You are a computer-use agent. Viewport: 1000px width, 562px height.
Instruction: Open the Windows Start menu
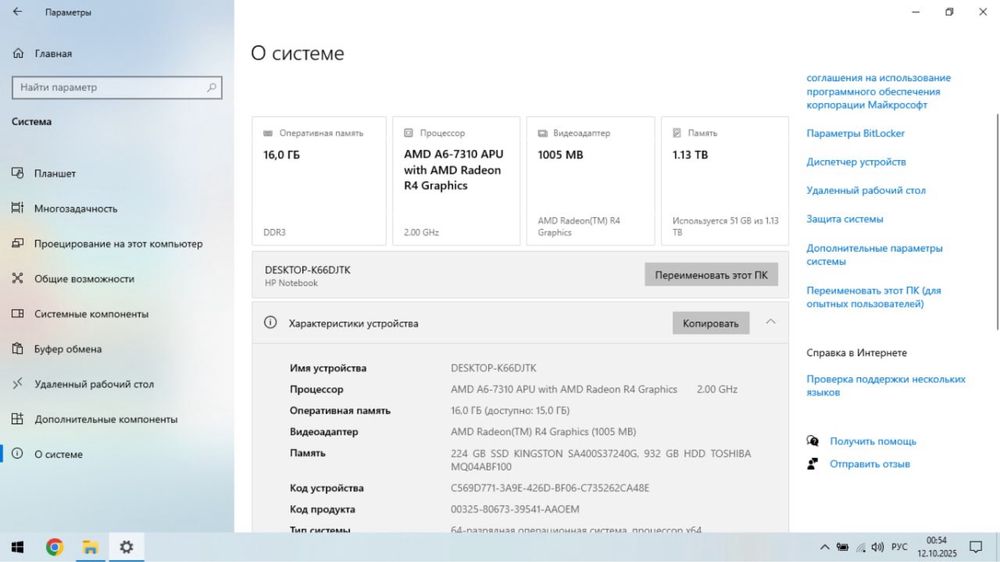click(17, 547)
